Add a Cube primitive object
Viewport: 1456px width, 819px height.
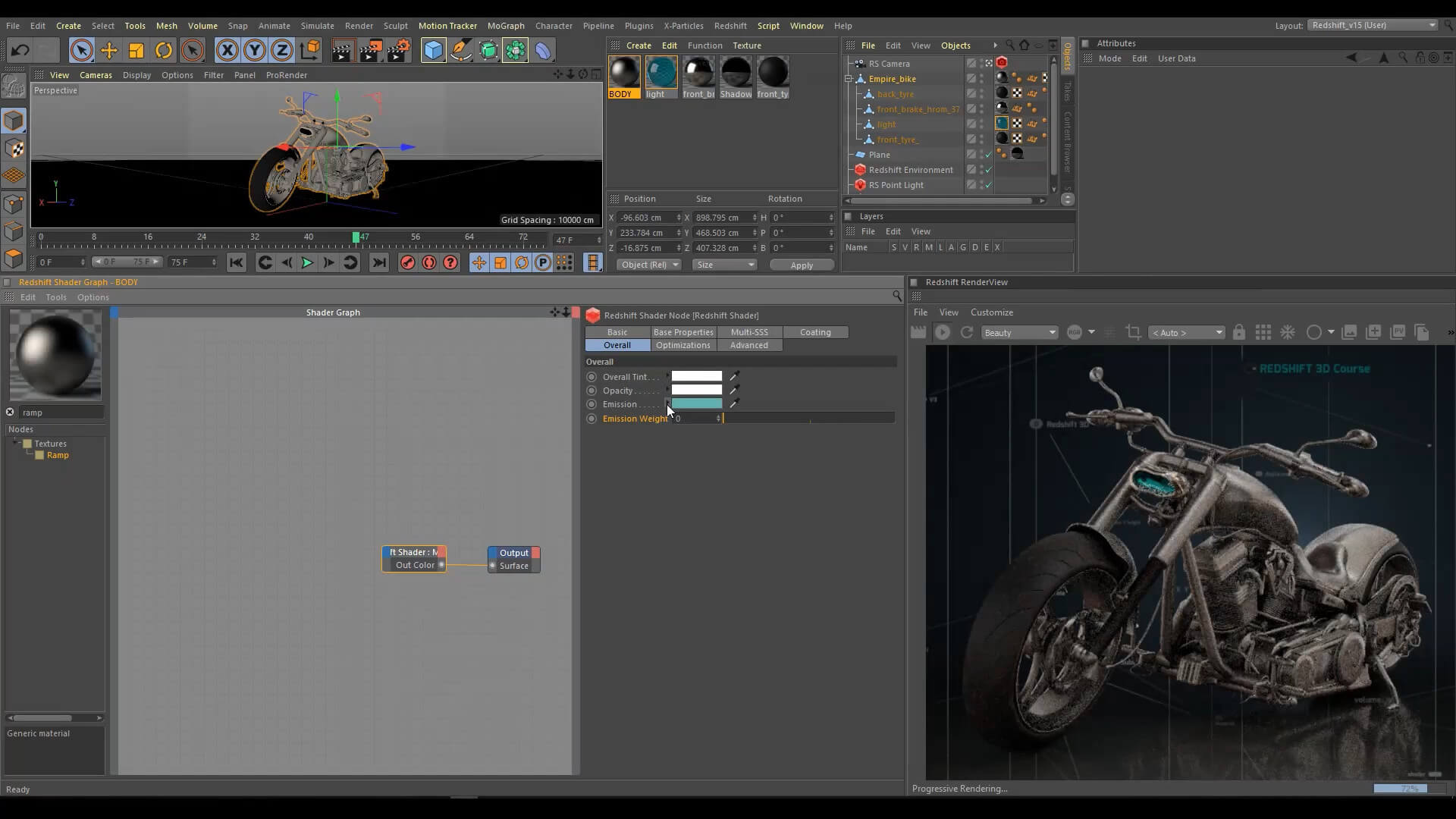click(433, 51)
